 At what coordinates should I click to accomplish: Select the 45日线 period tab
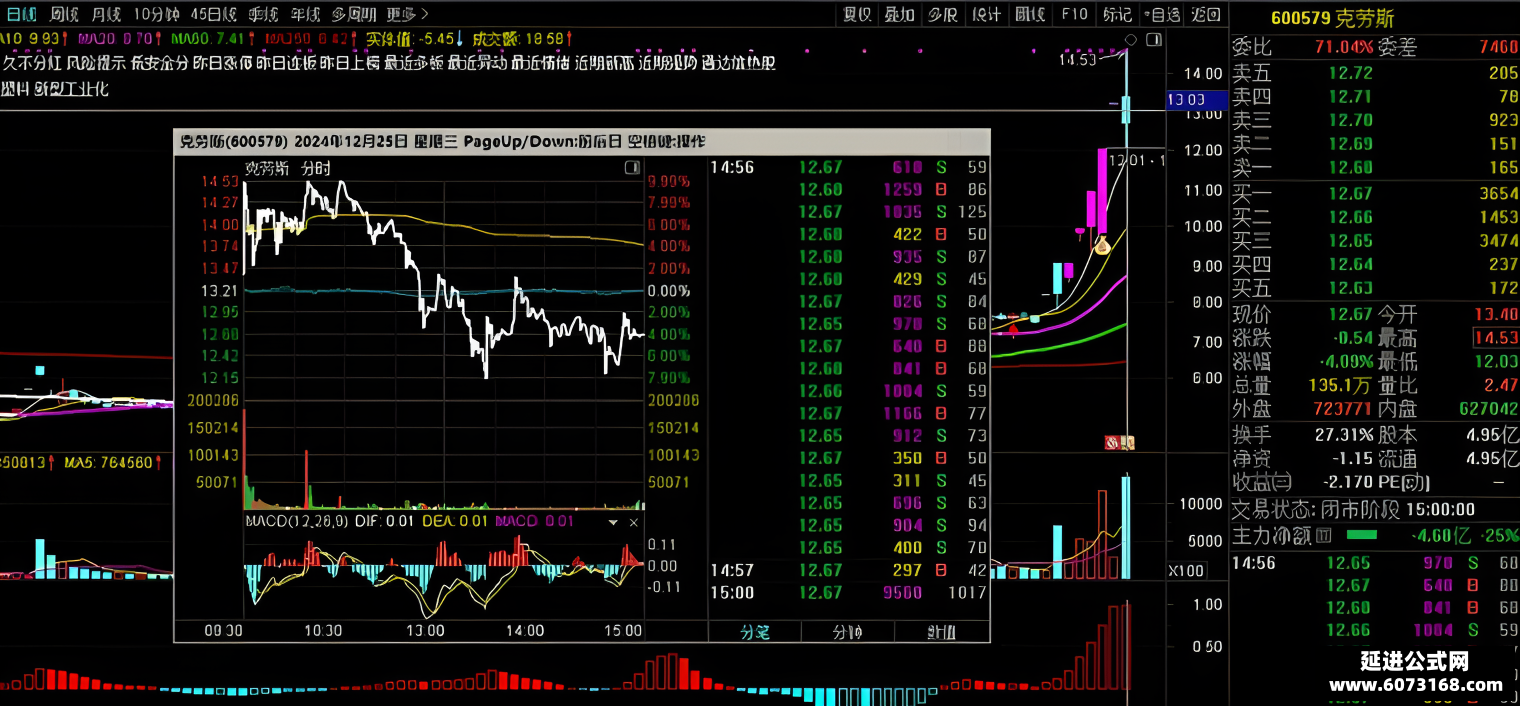213,14
